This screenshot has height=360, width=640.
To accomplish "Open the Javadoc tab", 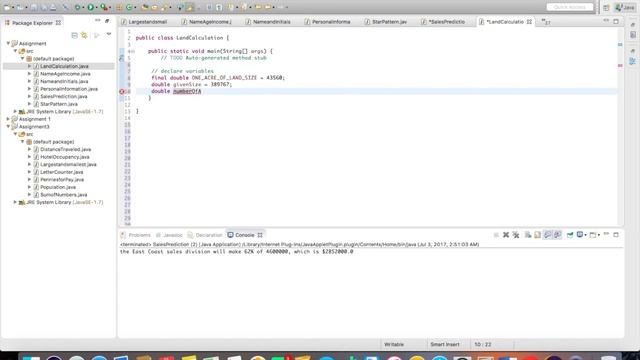I will click(x=169, y=235).
